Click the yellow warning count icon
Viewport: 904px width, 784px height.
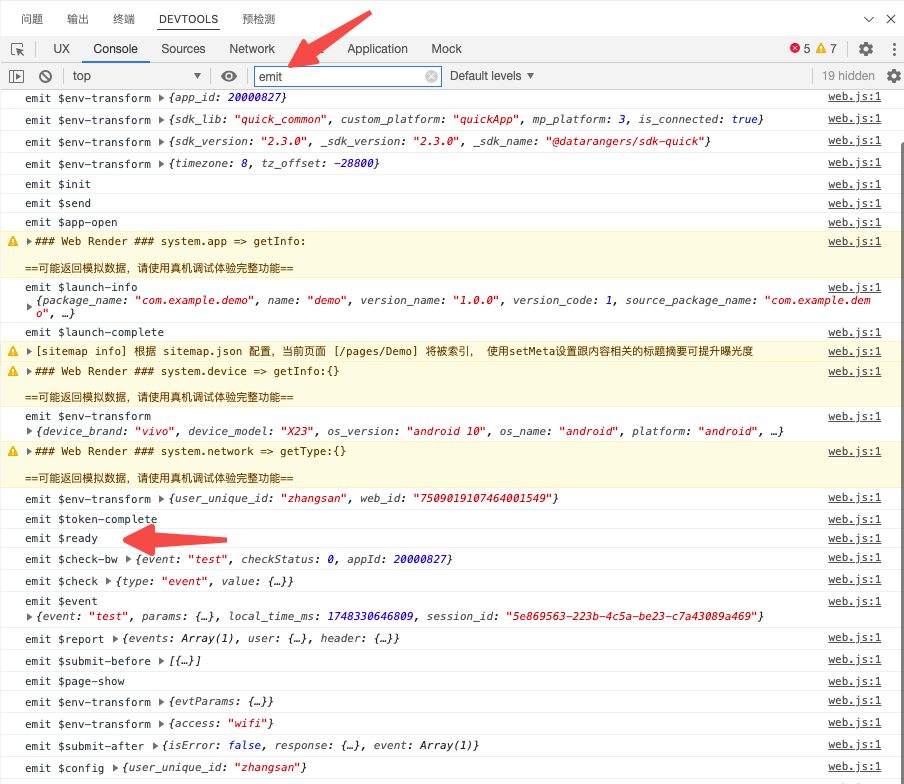(821, 48)
